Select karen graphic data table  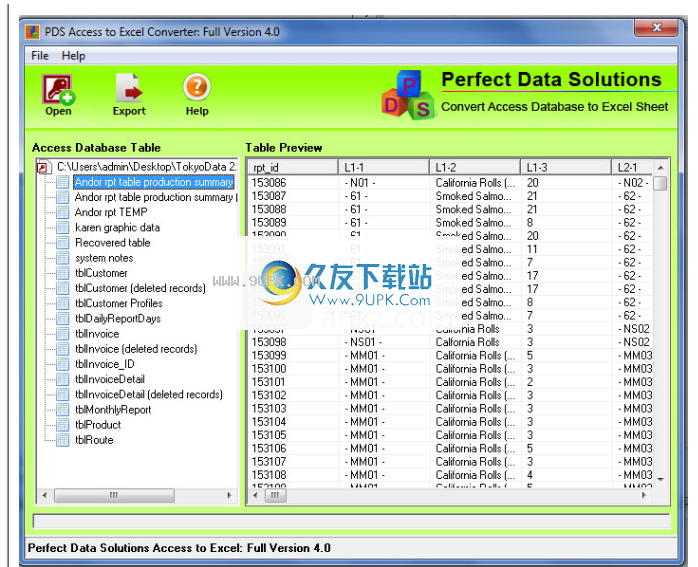118,227
